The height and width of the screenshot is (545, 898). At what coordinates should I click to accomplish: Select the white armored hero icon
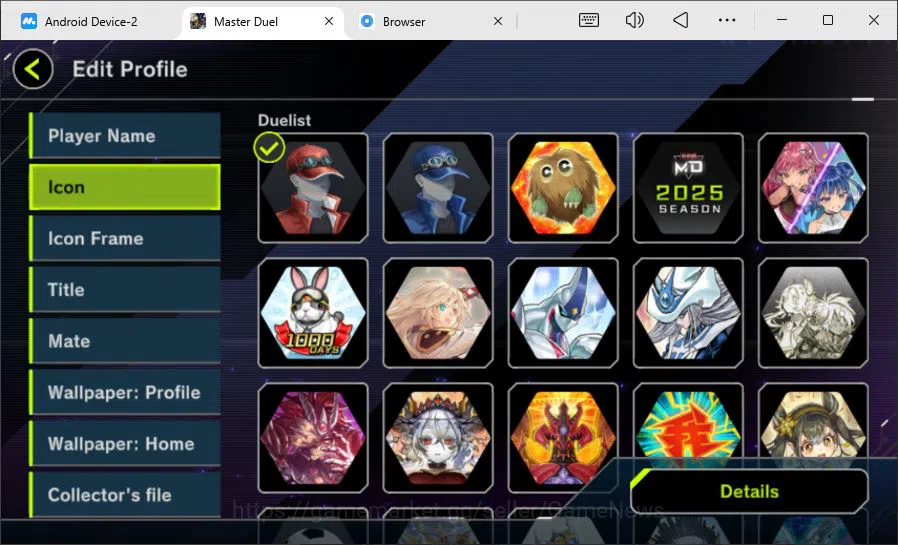click(563, 313)
